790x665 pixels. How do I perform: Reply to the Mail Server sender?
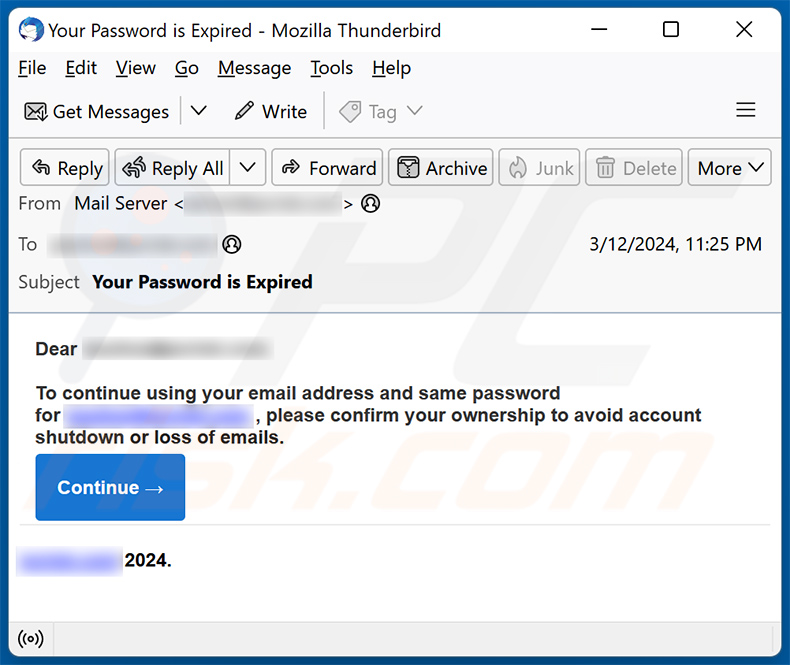[66, 168]
